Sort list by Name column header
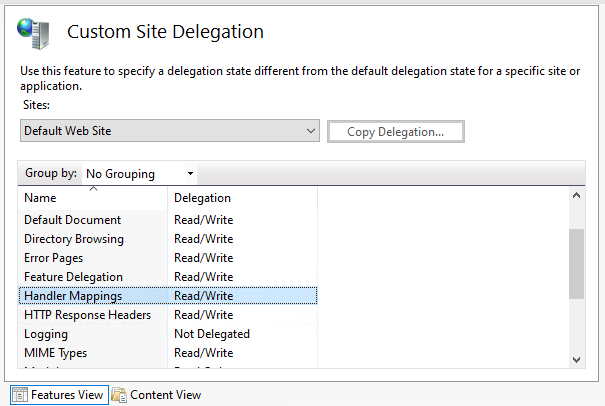Image resolution: width=605 pixels, height=406 pixels. point(92,198)
